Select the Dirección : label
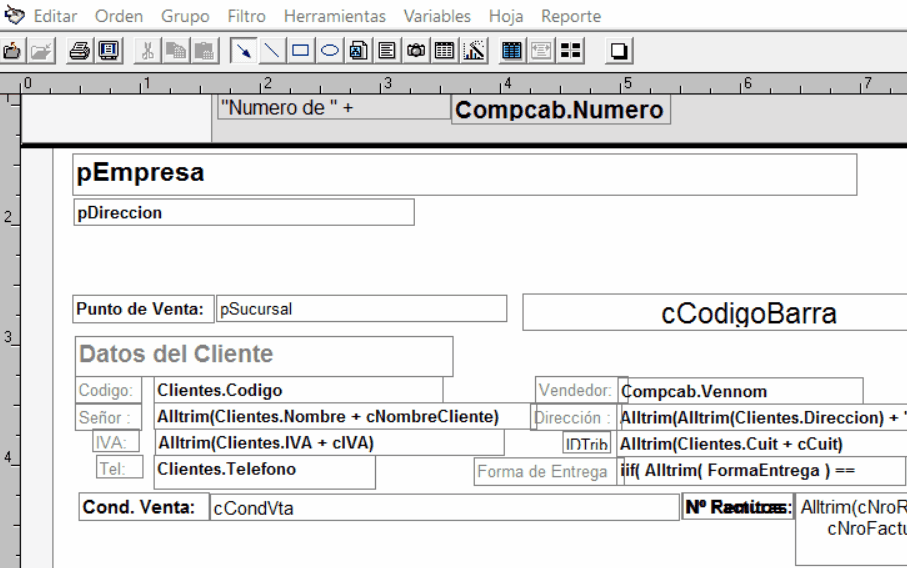Image resolution: width=907 pixels, height=568 pixels. (x=573, y=418)
